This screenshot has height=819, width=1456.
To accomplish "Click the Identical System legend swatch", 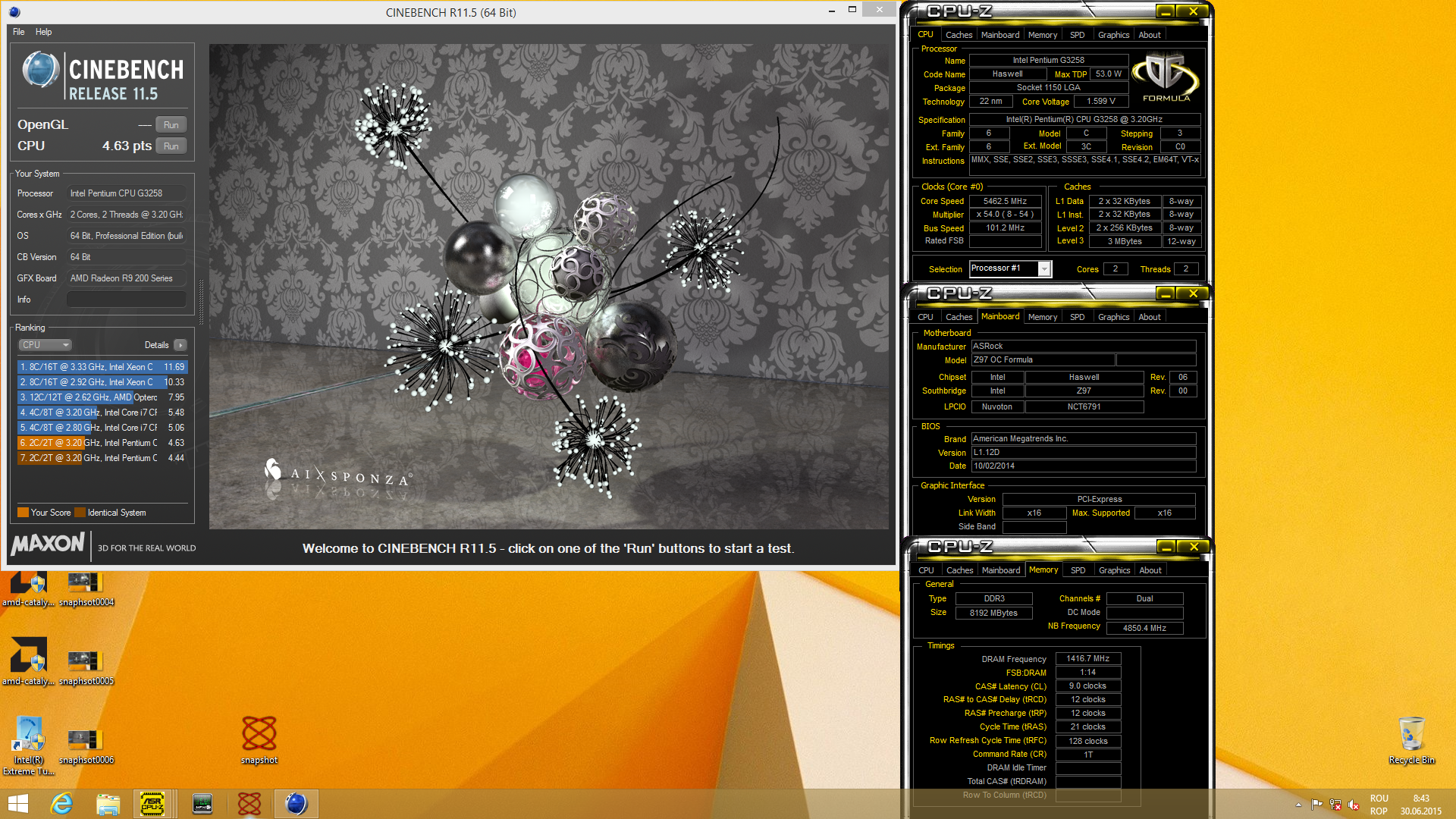I will click(x=80, y=513).
